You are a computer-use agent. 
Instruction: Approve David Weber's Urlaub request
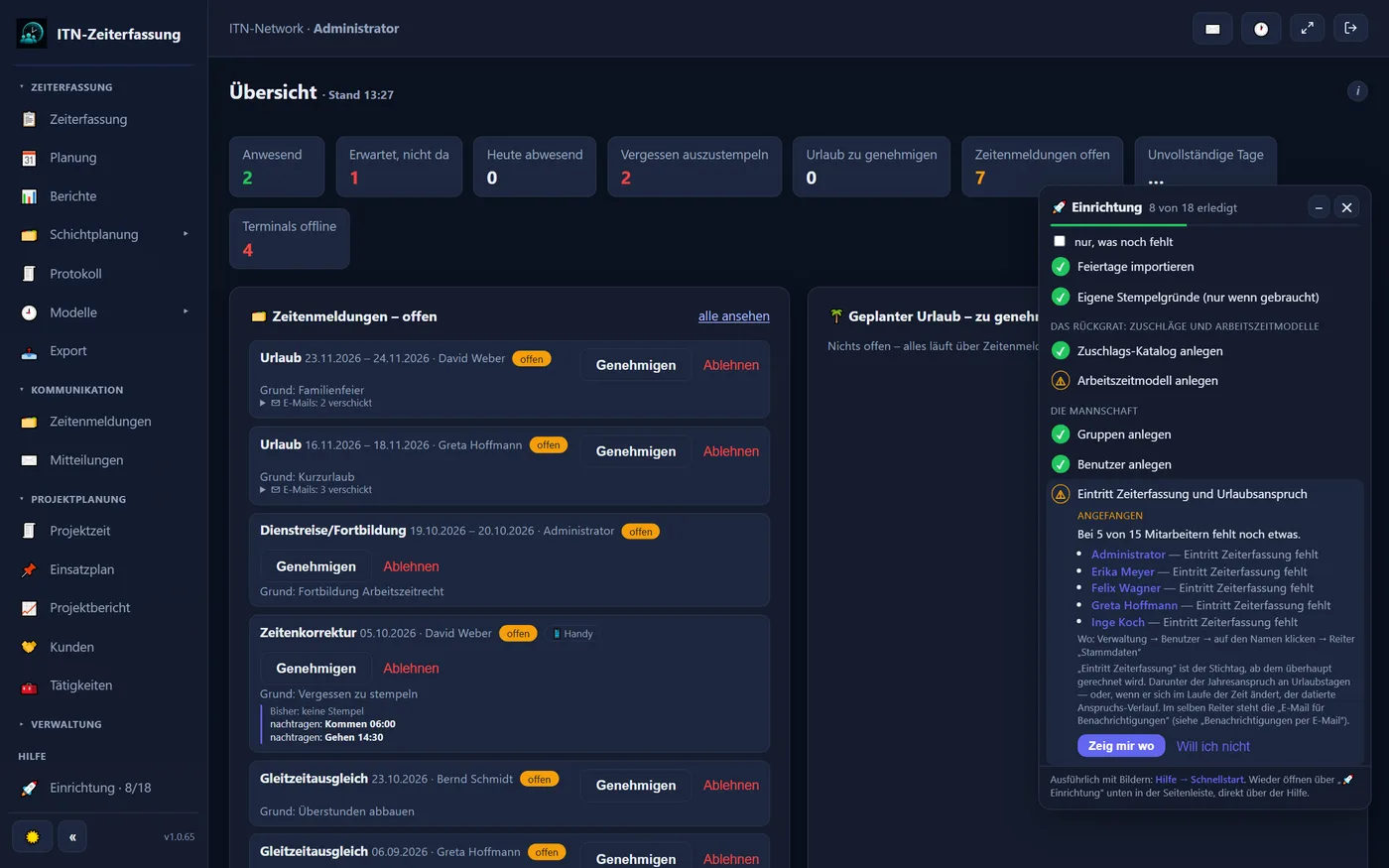[636, 365]
